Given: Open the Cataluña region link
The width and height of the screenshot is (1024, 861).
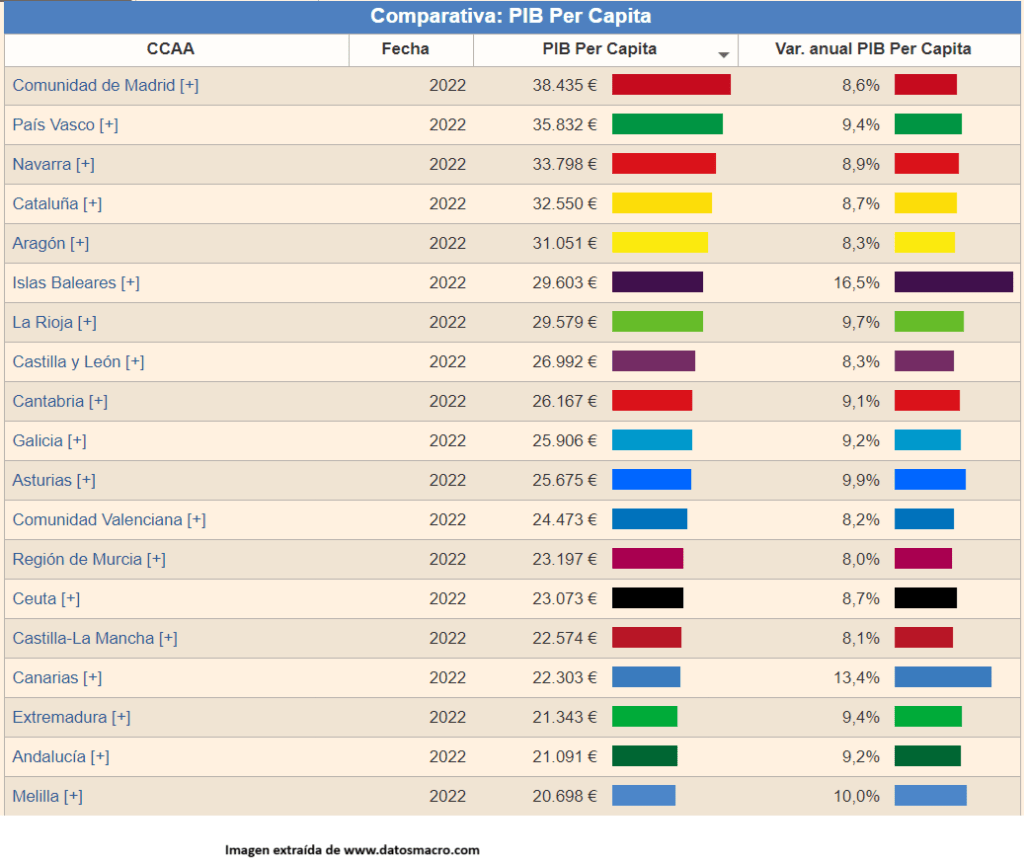Looking at the screenshot, I should (x=57, y=204).
